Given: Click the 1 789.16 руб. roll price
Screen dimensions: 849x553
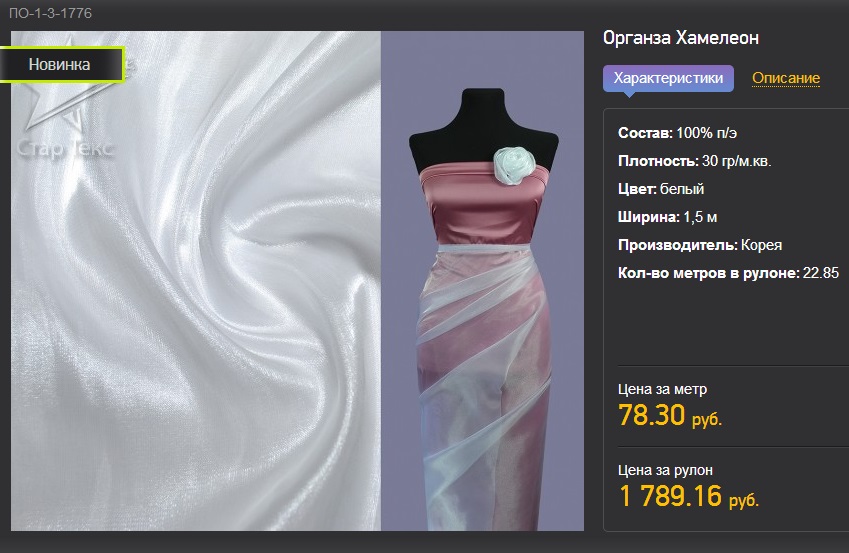Looking at the screenshot, I should coord(689,496).
